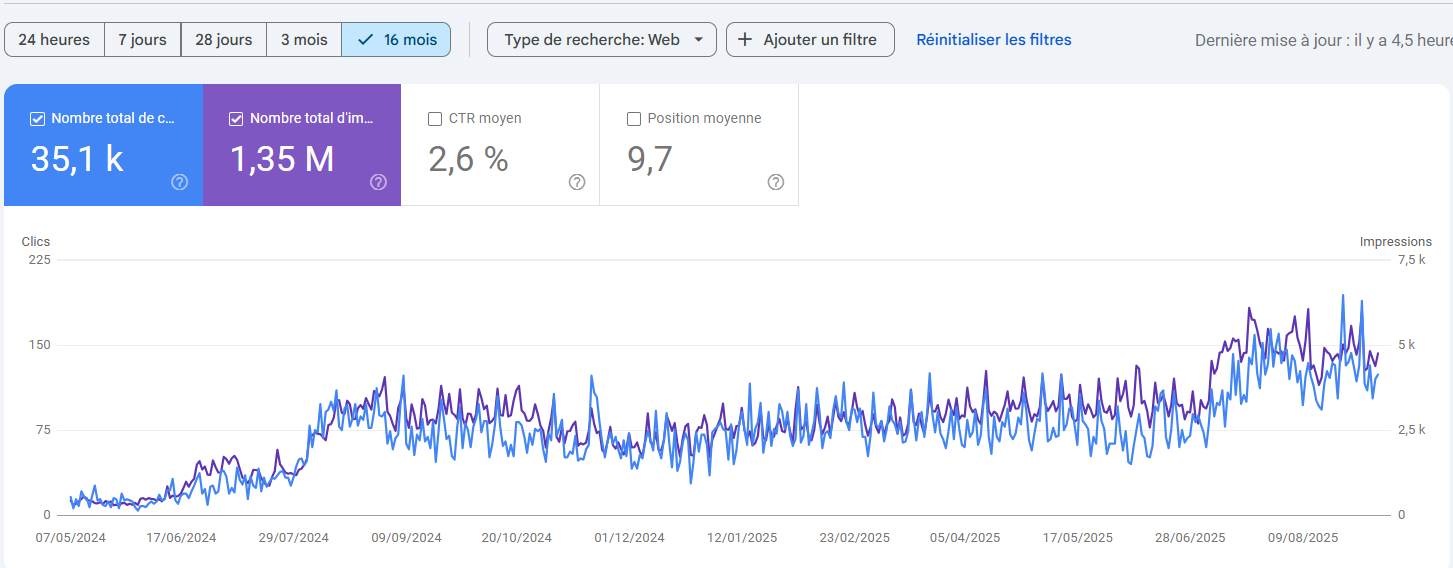Click dropdown arrow next to Web

coord(698,40)
